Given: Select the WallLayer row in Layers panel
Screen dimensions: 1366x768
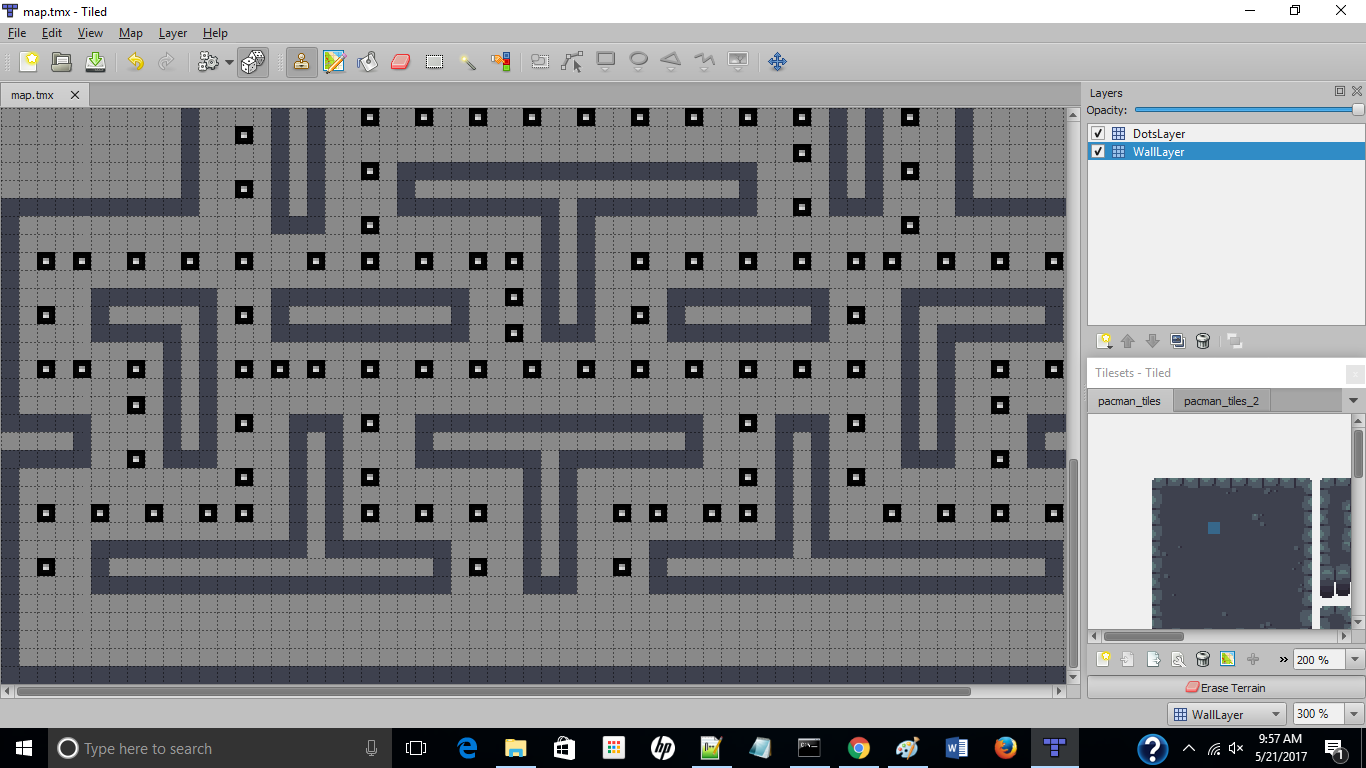Looking at the screenshot, I should pos(1226,152).
